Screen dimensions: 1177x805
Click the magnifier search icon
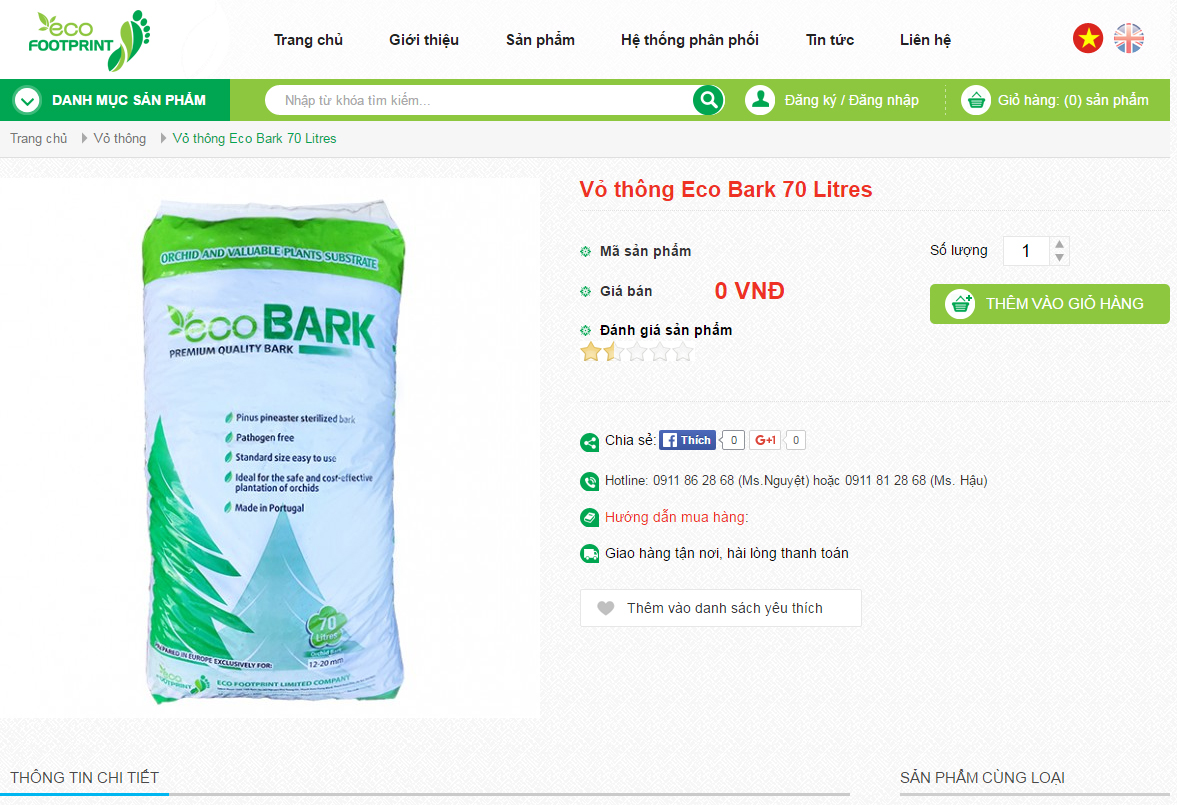(708, 100)
